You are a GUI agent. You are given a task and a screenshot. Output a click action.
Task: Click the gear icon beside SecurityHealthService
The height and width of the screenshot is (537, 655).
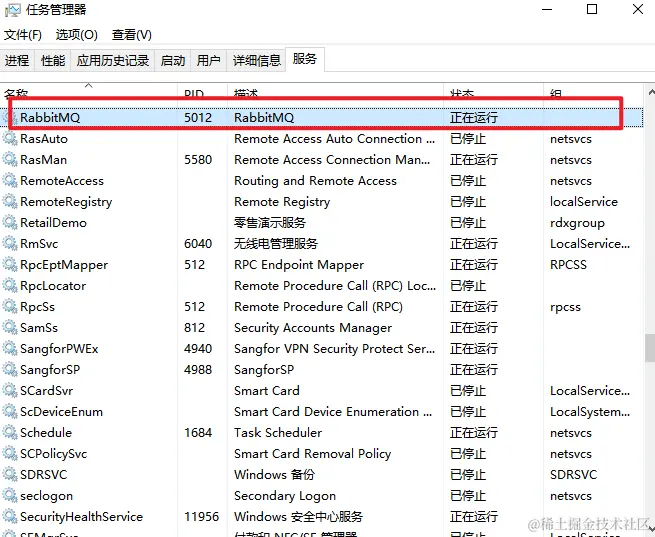click(10, 516)
